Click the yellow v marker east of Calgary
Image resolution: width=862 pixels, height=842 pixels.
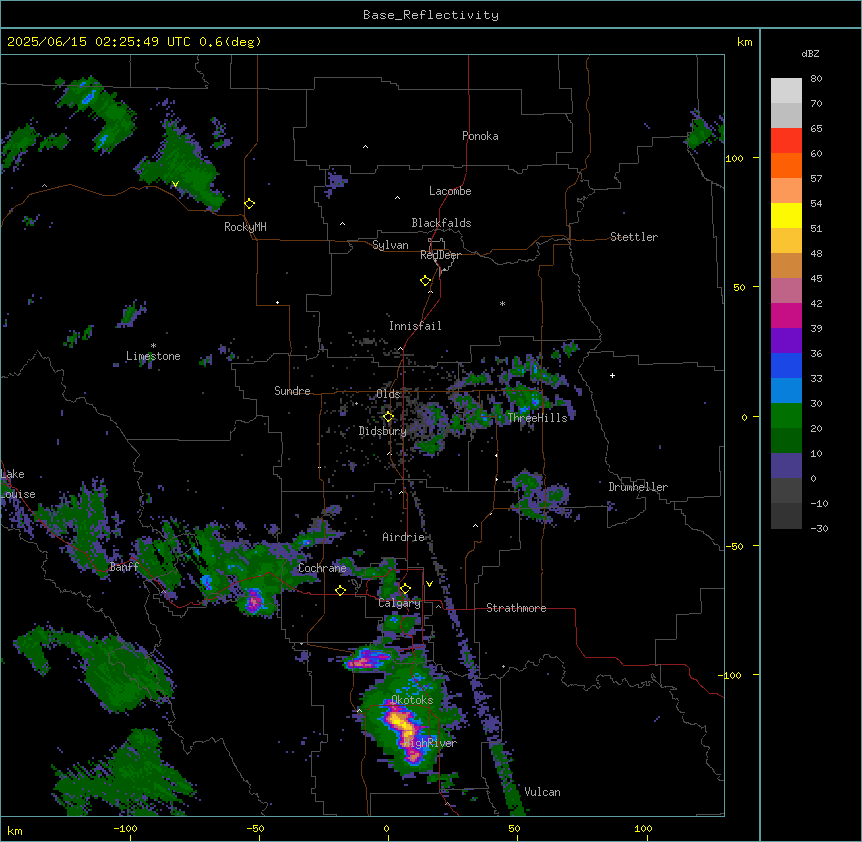click(x=429, y=584)
